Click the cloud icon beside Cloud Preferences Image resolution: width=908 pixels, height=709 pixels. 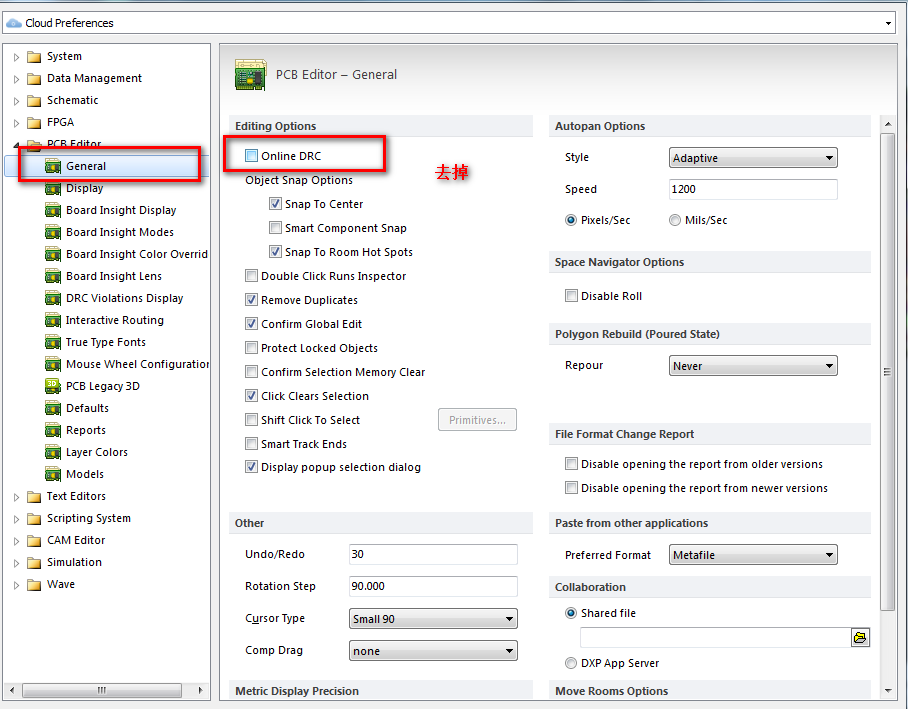(14, 23)
